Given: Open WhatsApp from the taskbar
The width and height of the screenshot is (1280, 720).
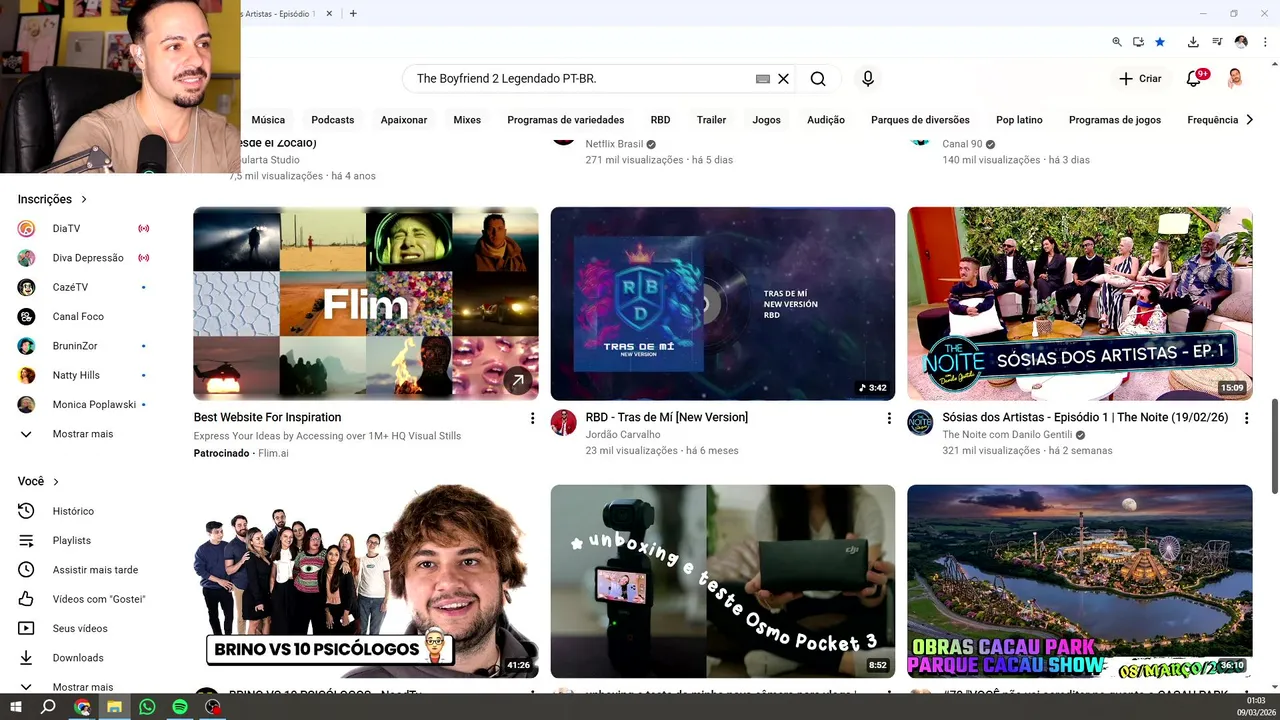Looking at the screenshot, I should click(148, 707).
